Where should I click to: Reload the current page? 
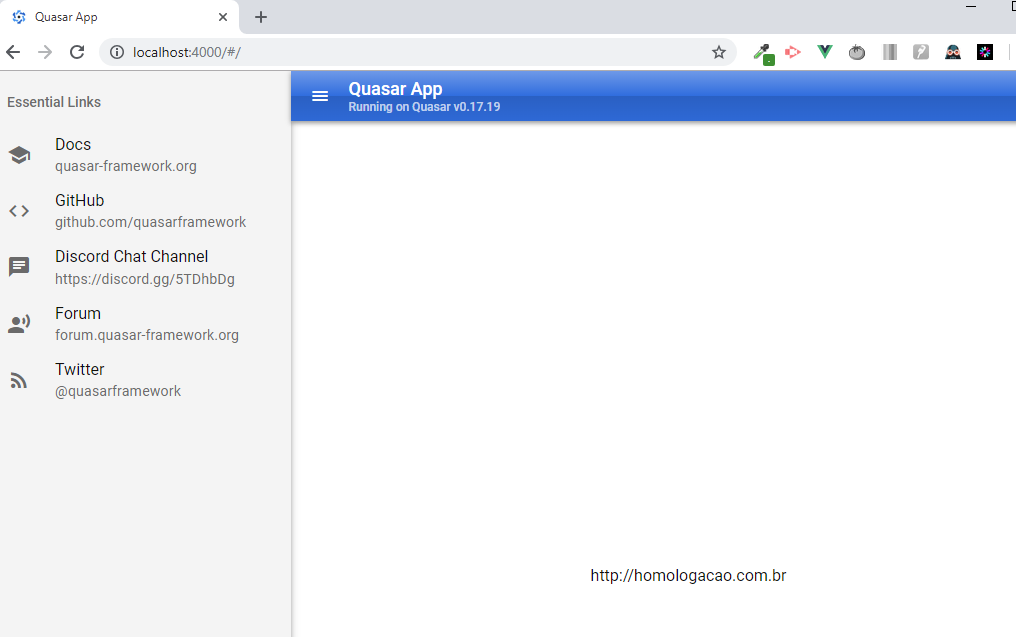tap(77, 52)
